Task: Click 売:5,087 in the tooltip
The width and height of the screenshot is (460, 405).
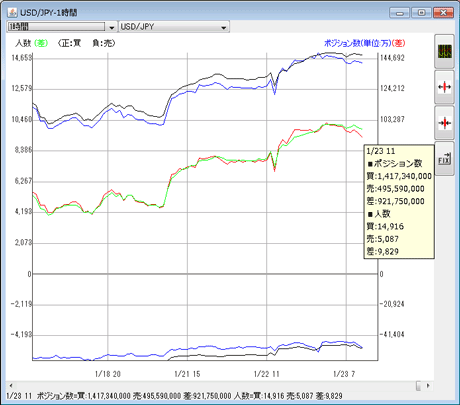Action: pyautogui.click(x=383, y=239)
